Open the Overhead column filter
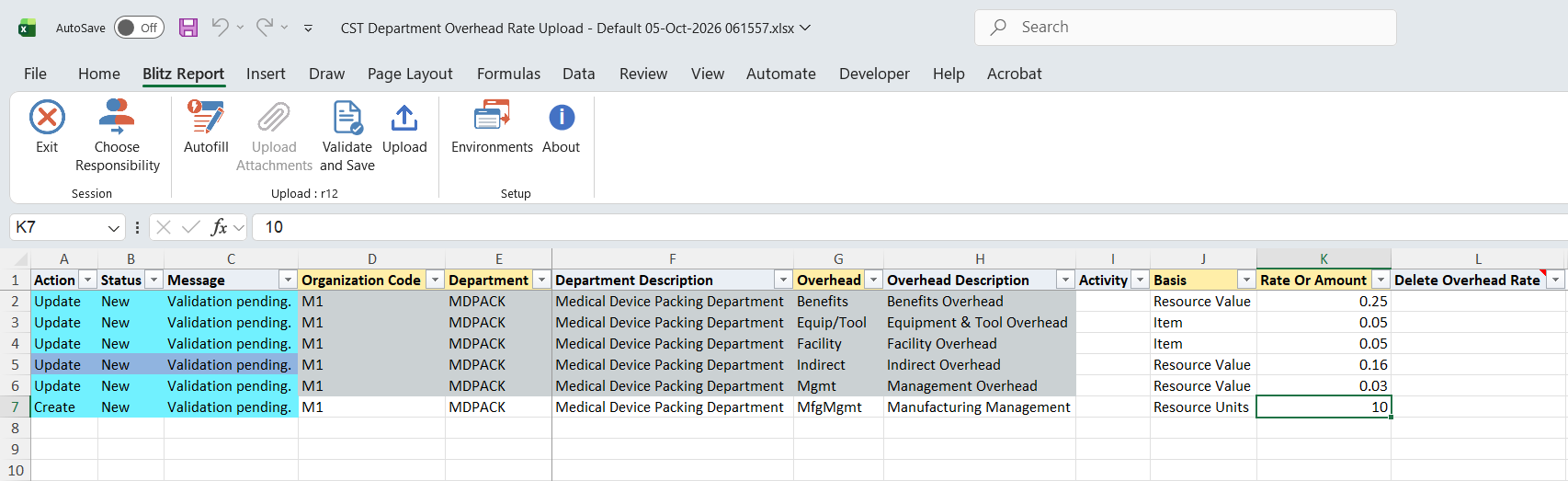Screen dimensions: 1568x481 (x=873, y=280)
